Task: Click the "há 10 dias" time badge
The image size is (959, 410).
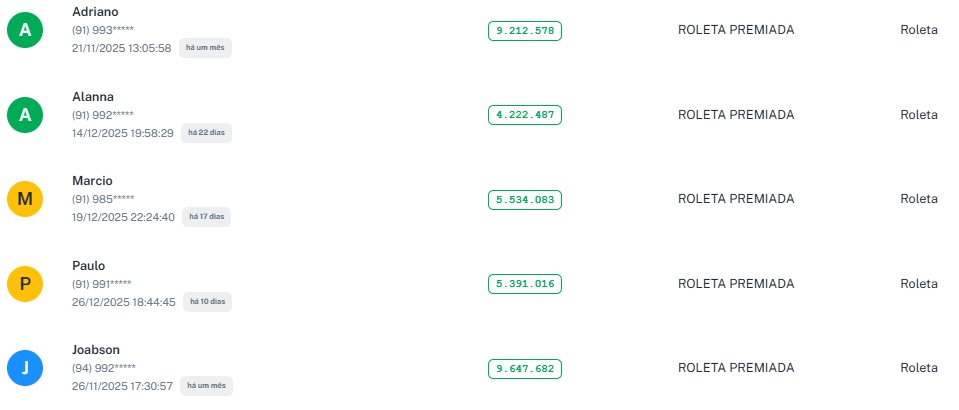Action: 207,302
